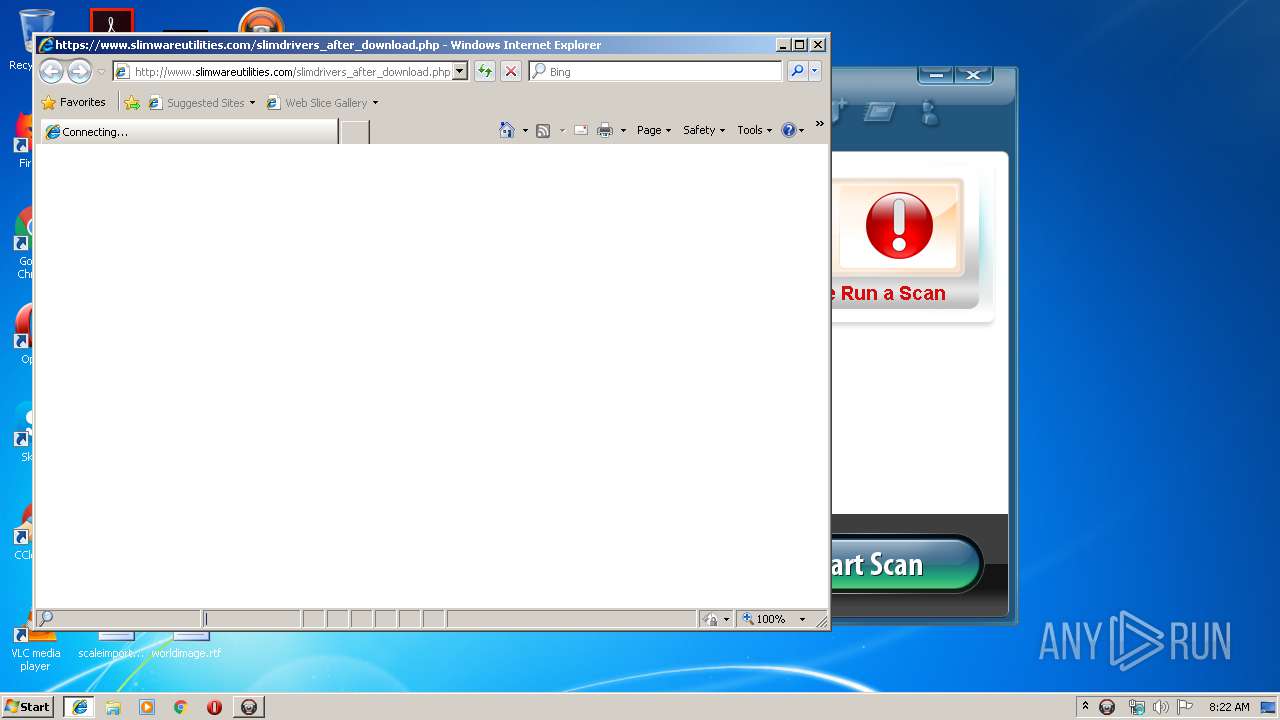
Task: Click the SlimDrivers tray icon
Action: (x=1107, y=707)
